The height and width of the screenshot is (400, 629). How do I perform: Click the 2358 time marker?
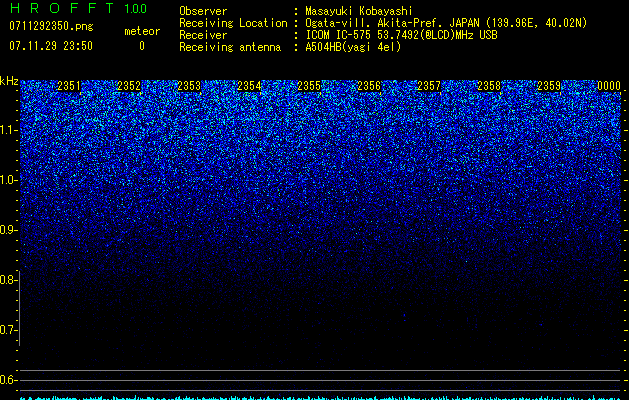489,86
